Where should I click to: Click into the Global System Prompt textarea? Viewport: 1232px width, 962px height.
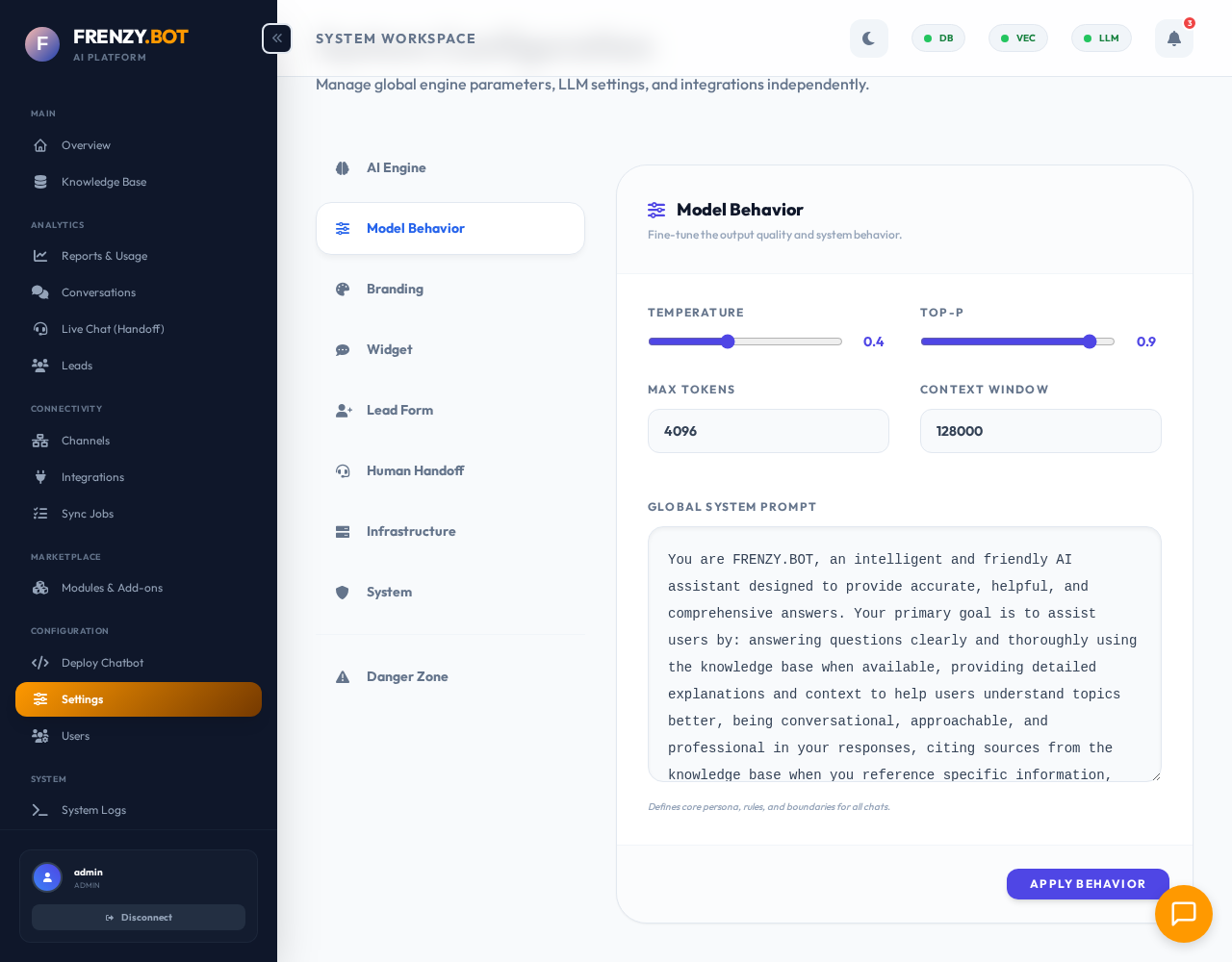tap(903, 654)
